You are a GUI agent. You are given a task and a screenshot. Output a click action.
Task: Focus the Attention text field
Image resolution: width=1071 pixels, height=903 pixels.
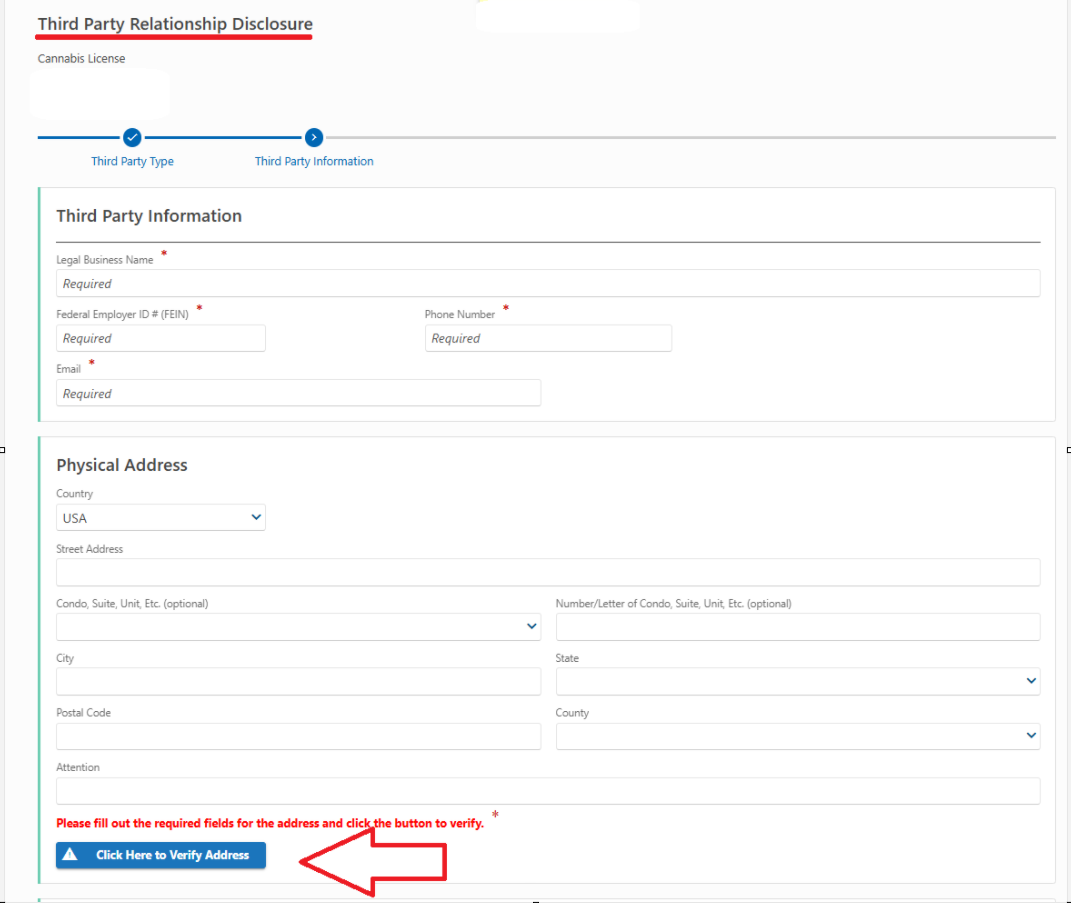coord(547,791)
